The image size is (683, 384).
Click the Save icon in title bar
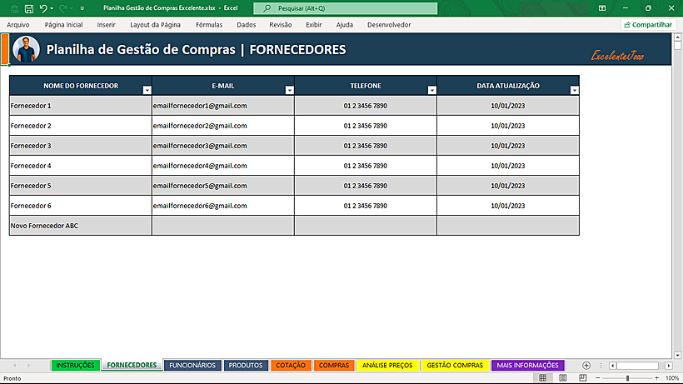pos(29,8)
